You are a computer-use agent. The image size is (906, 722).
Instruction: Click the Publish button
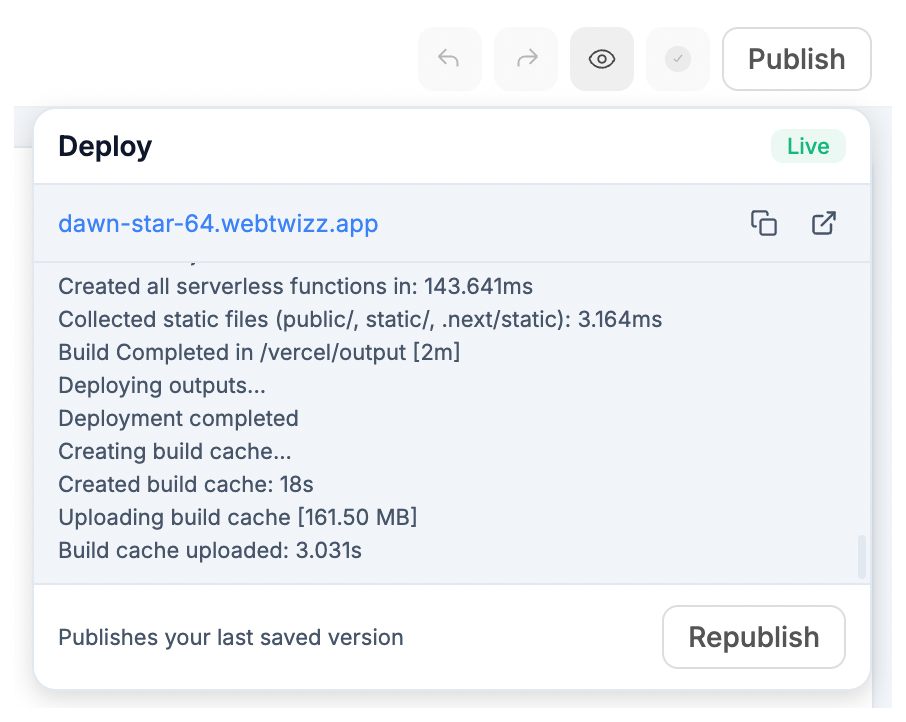pos(796,59)
